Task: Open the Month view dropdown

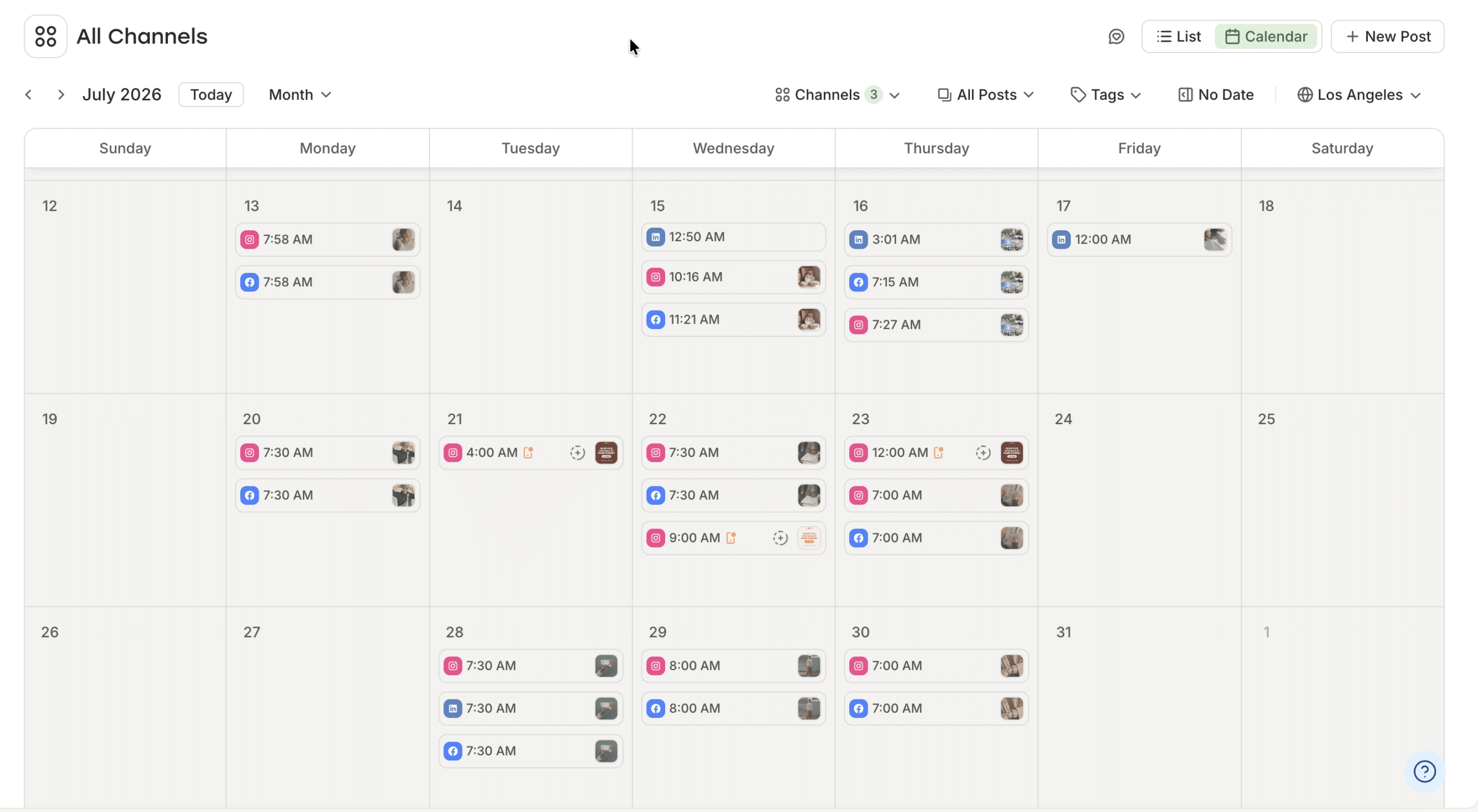Action: point(300,95)
